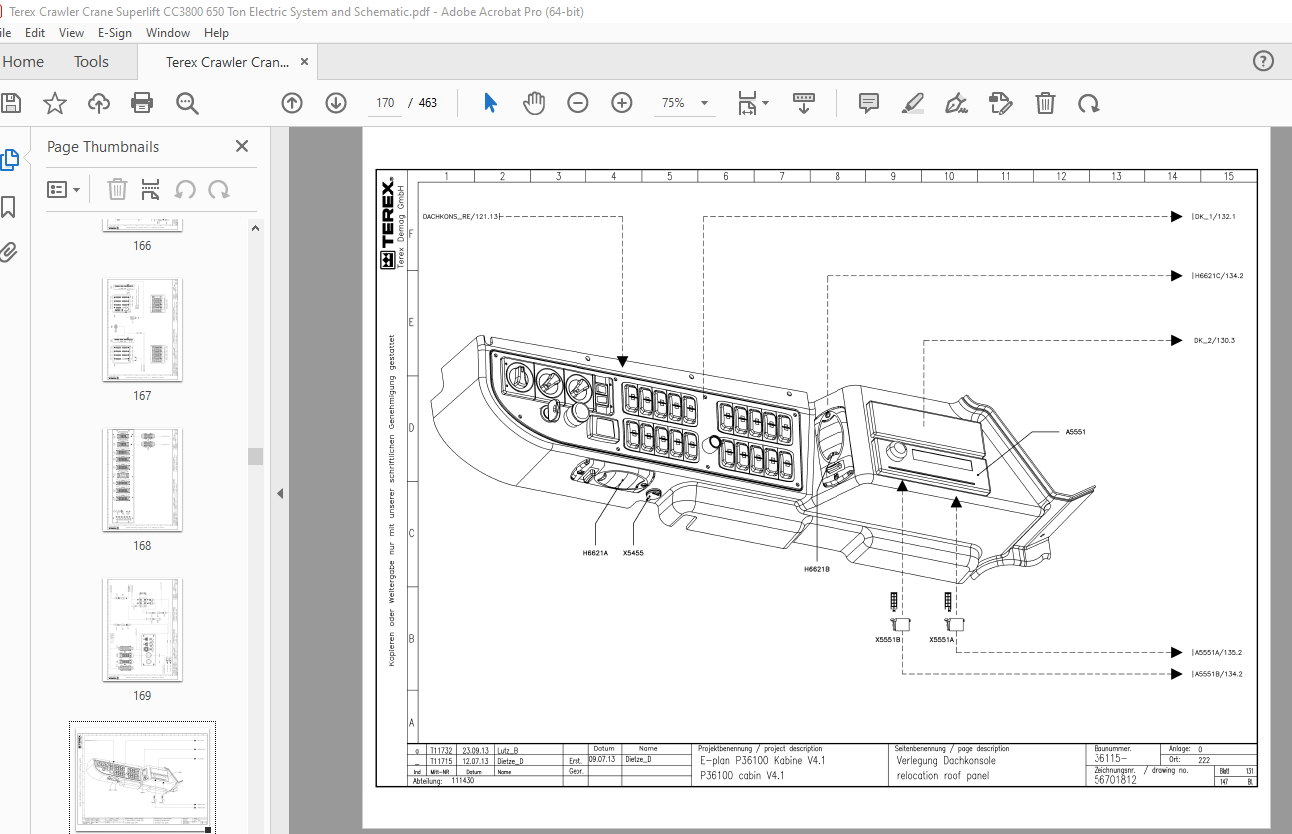This screenshot has height=834, width=1292.
Task: Print the document via printer icon
Action: 142,103
